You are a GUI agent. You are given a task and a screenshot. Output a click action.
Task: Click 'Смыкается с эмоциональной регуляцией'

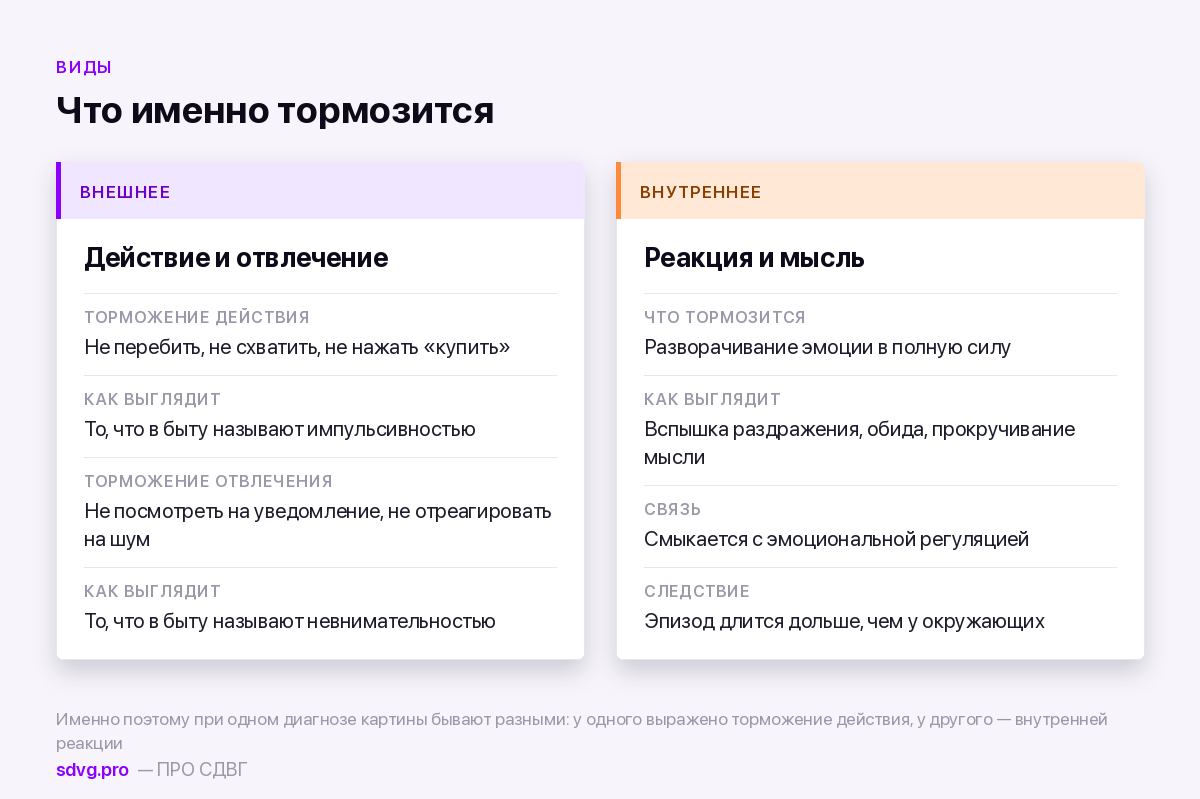pyautogui.click(x=836, y=539)
